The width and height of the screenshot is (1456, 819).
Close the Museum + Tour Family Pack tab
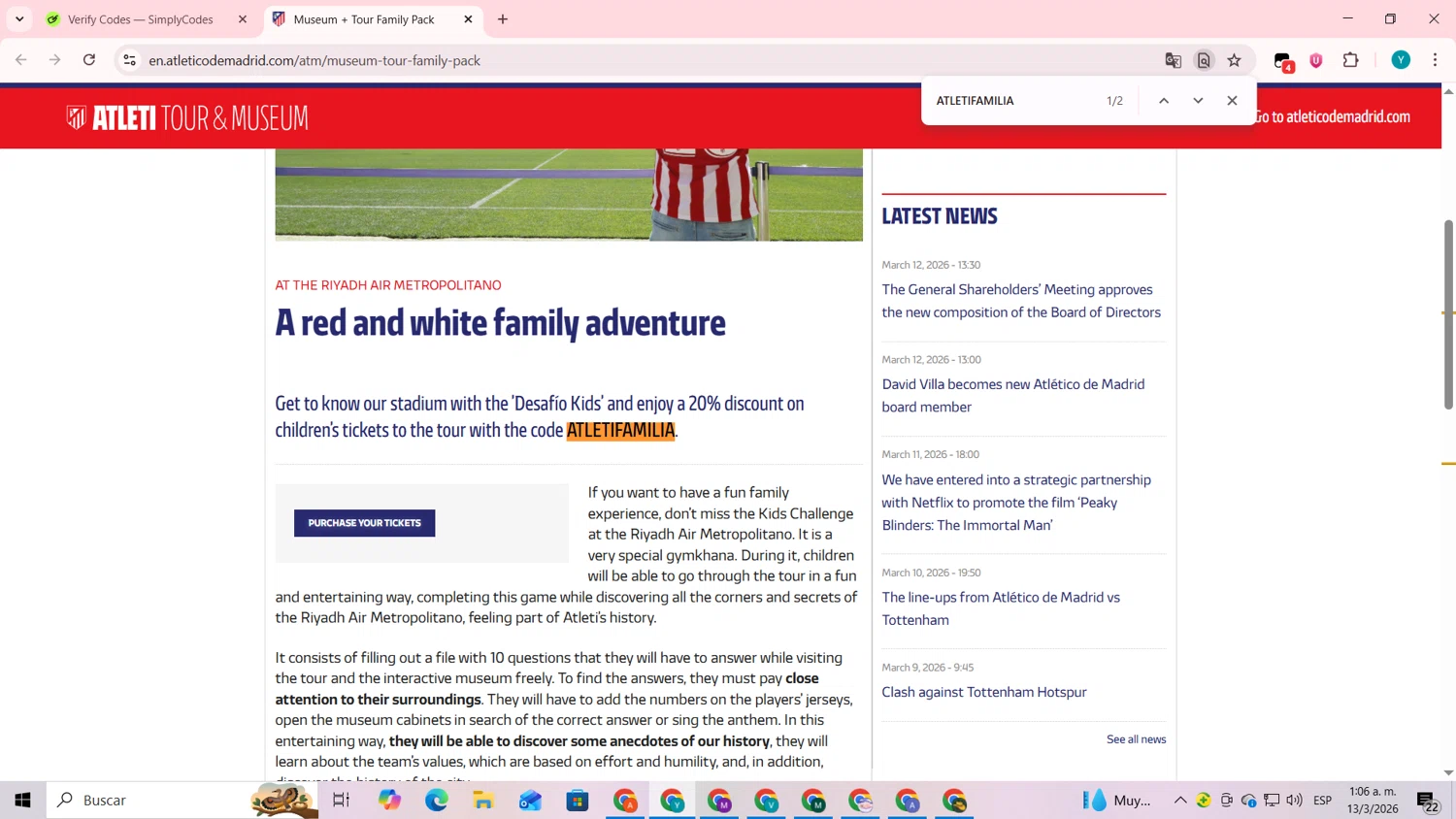tap(468, 19)
